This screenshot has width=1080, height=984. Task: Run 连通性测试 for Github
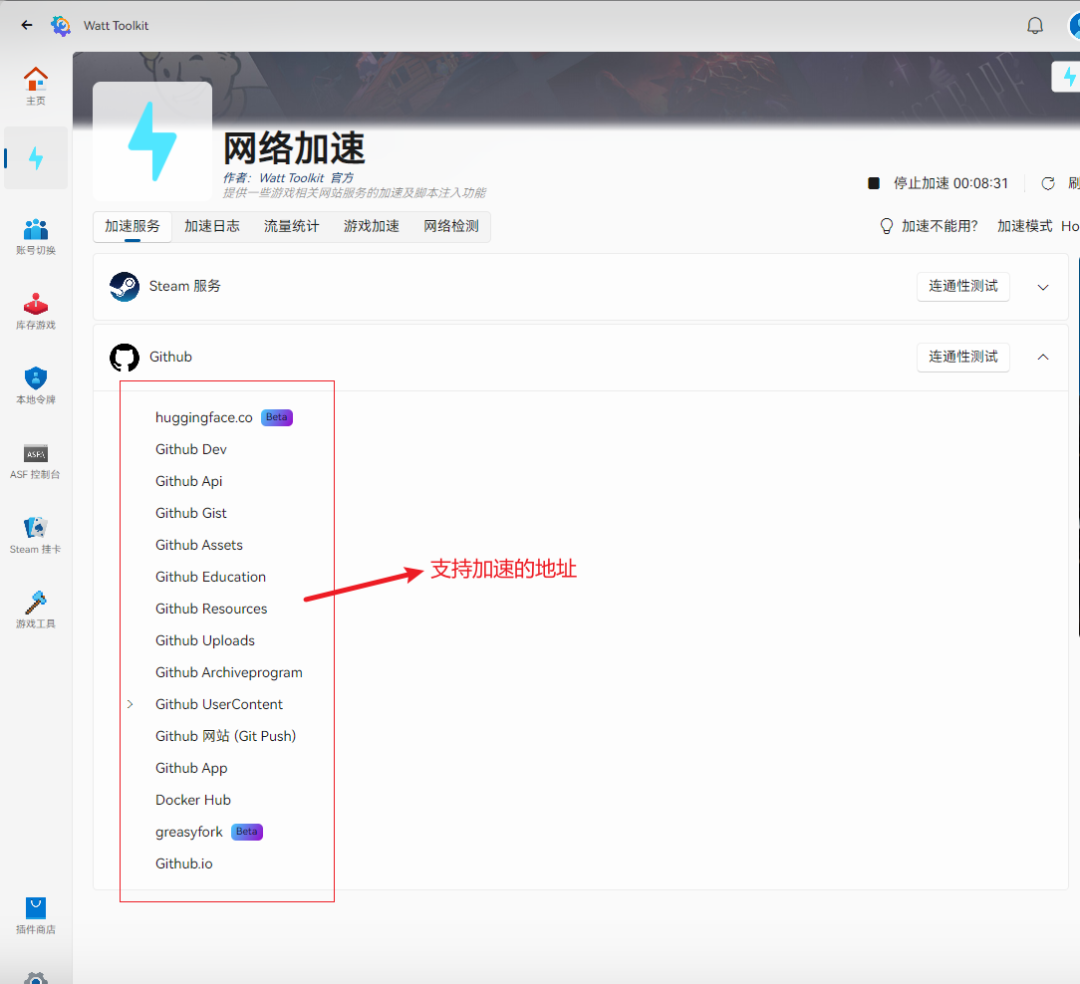tap(963, 357)
